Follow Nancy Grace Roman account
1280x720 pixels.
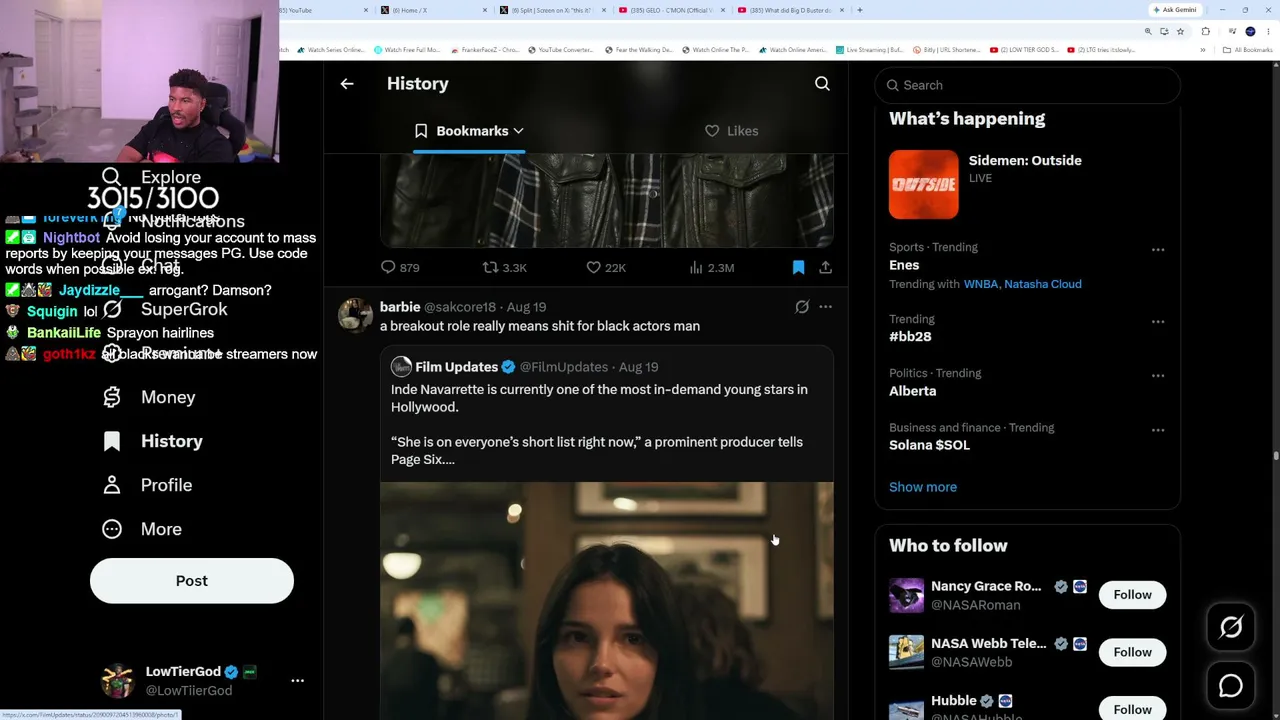(1132, 595)
